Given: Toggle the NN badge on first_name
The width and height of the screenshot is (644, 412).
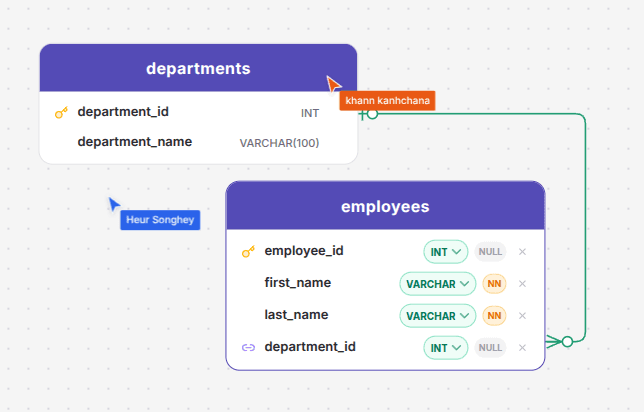Looking at the screenshot, I should point(494,284).
